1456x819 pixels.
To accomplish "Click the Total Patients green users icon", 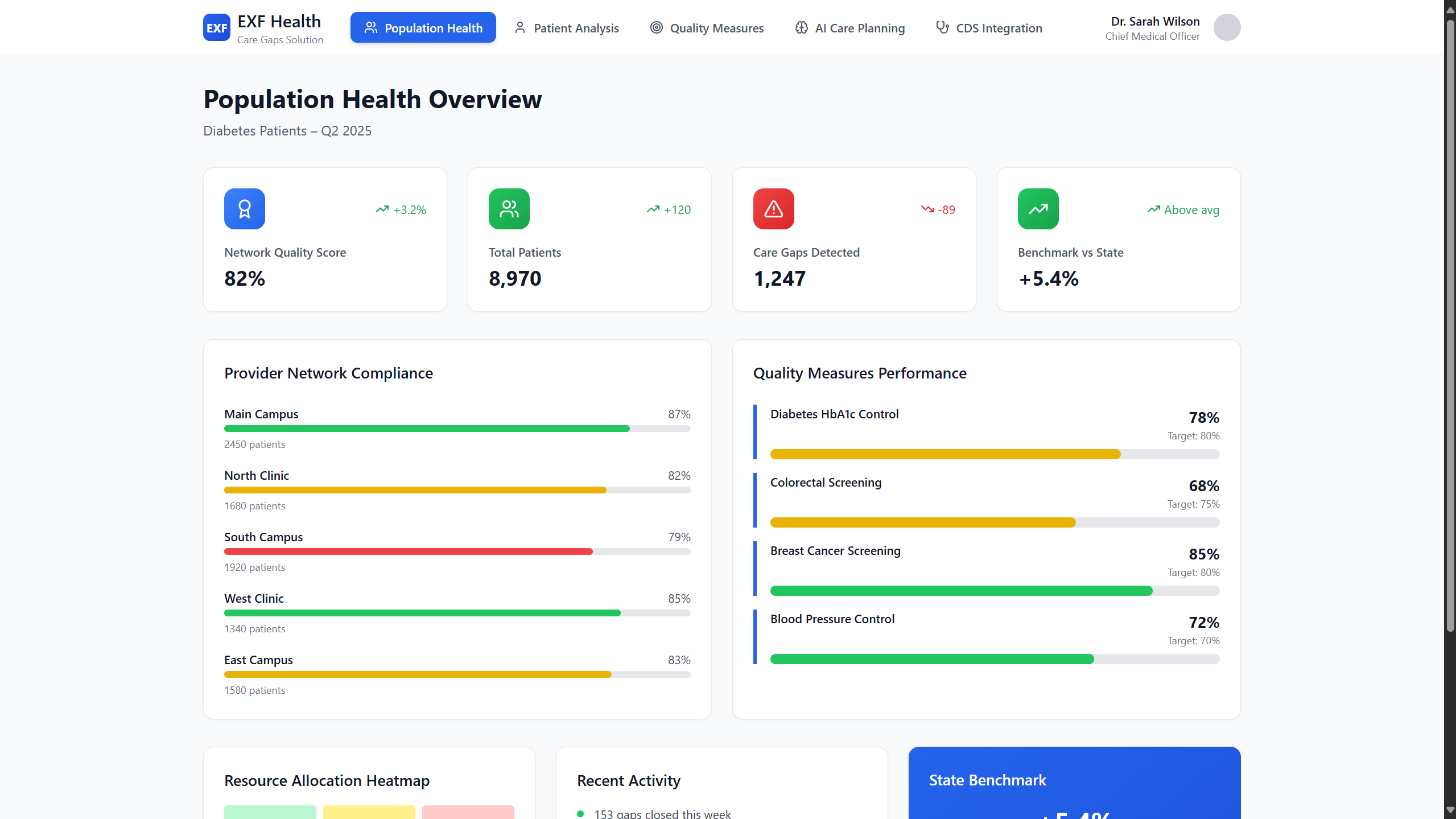I will (x=509, y=209).
